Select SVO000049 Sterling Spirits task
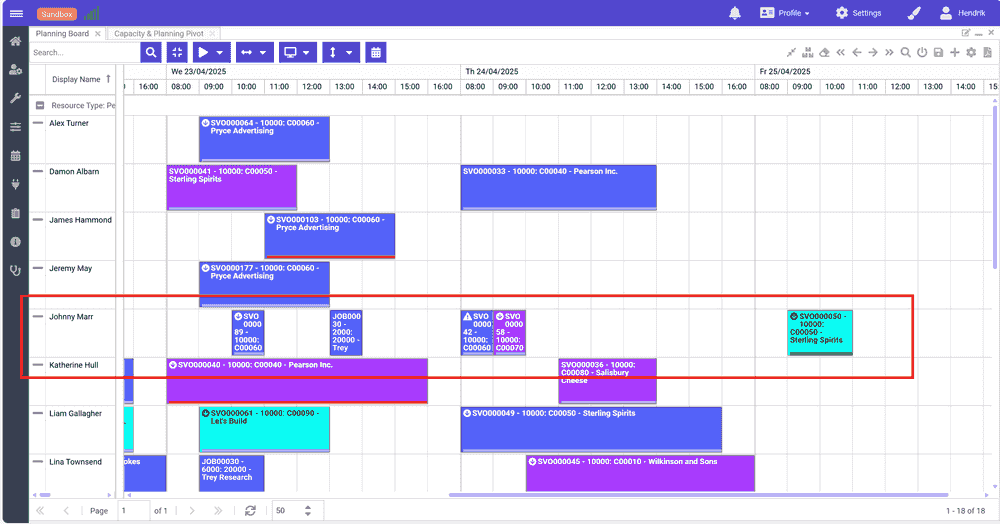1000x524 pixels. [591, 430]
